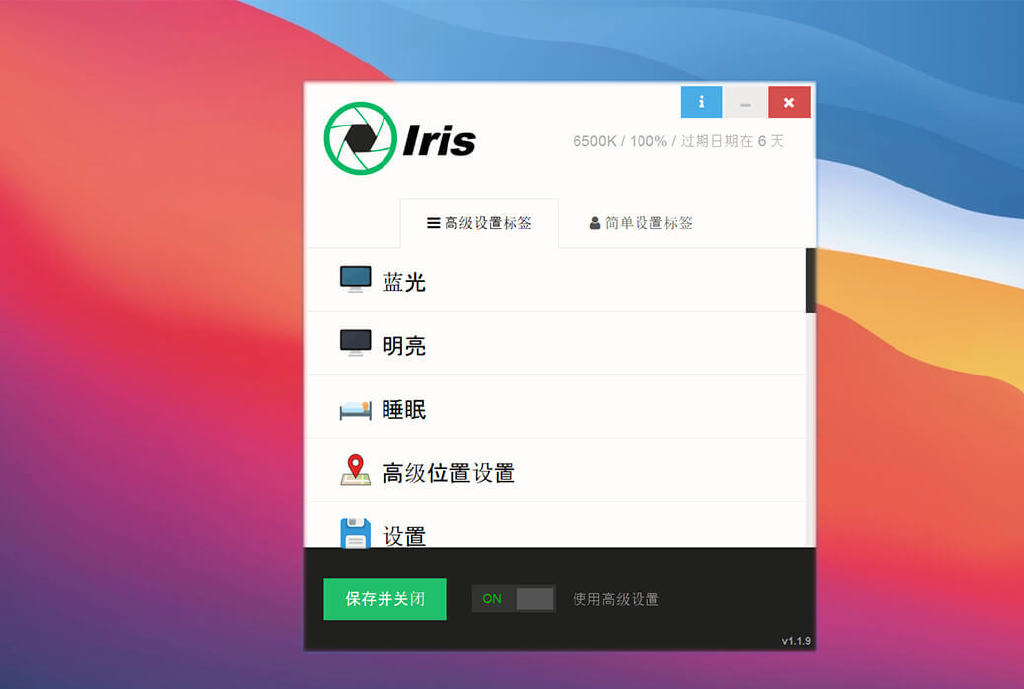This screenshot has width=1024, height=689.
Task: Open 高级位置设置 row
Action: tap(556, 470)
